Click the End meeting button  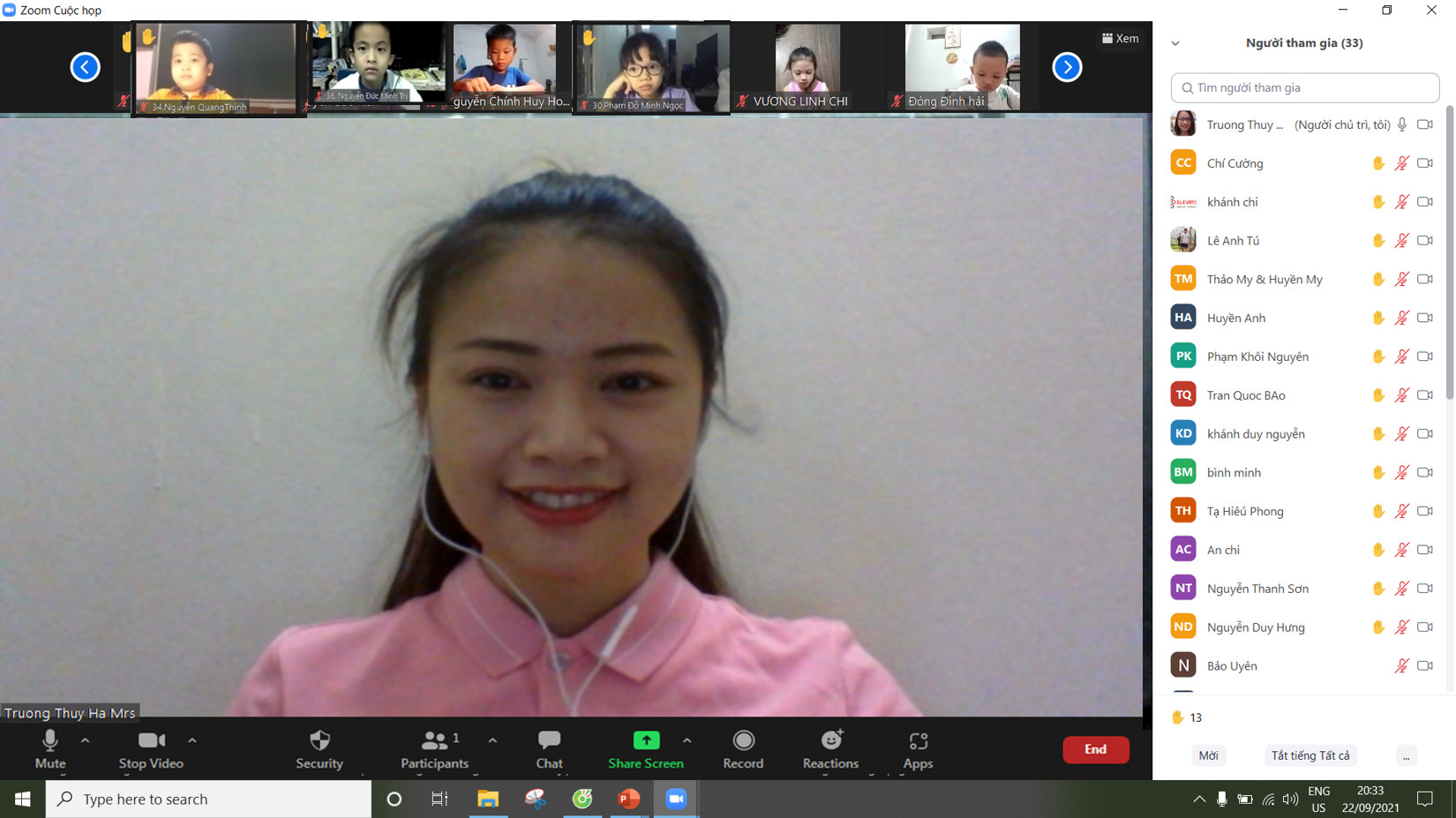coord(1095,749)
